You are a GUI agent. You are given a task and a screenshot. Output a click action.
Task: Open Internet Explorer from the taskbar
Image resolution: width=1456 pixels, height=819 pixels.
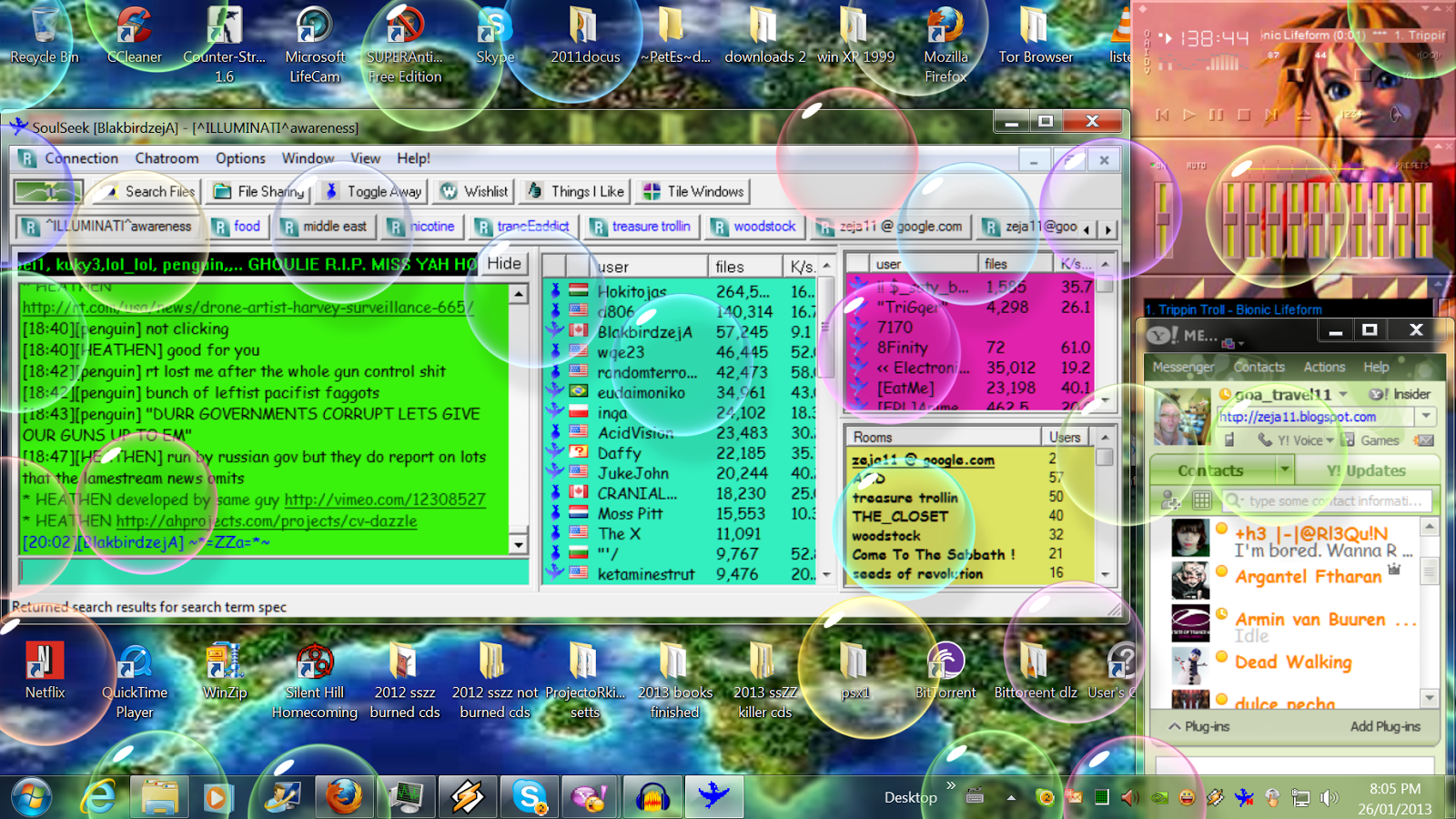click(x=98, y=797)
